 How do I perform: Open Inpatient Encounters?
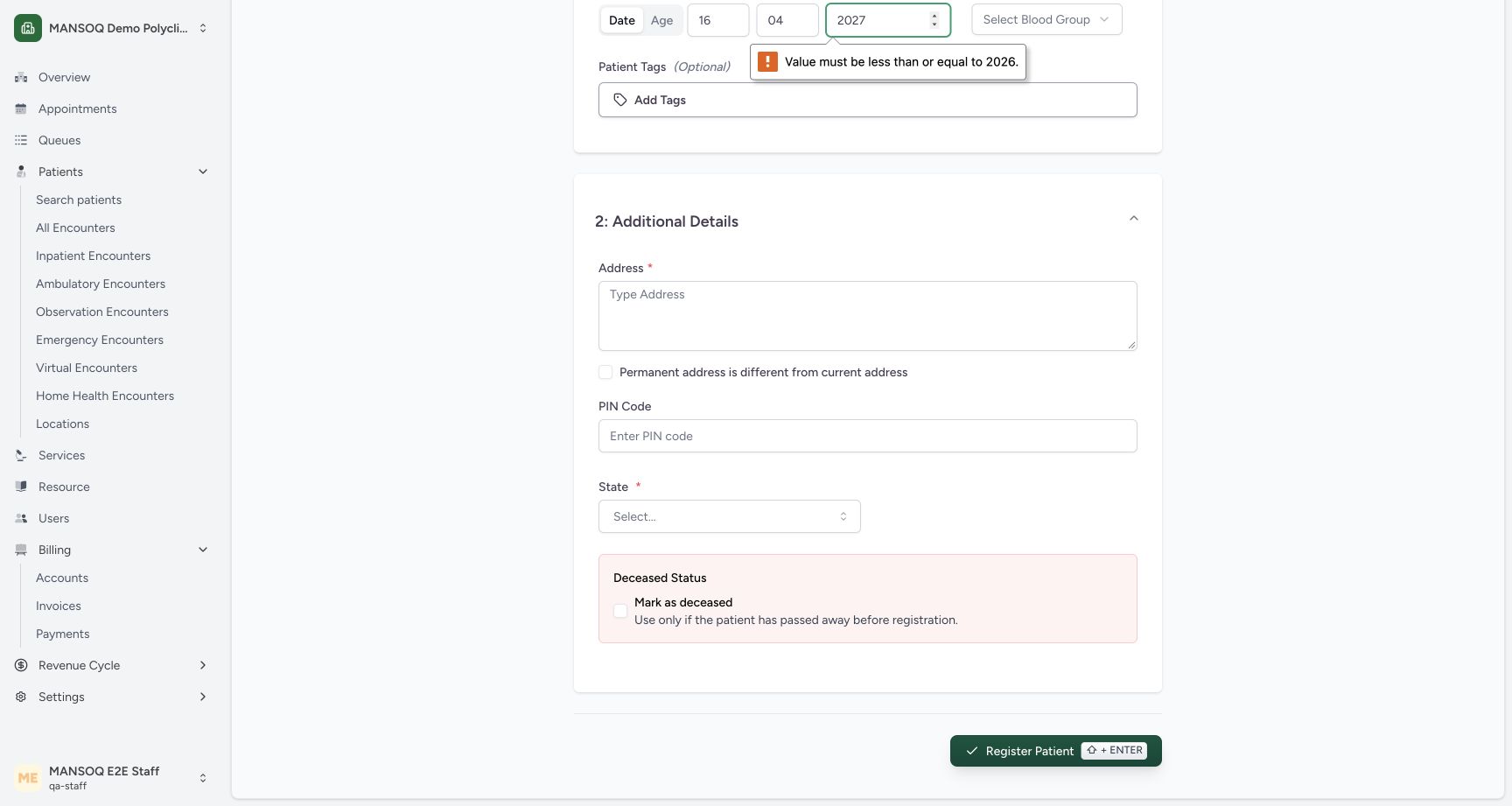pyautogui.click(x=93, y=256)
